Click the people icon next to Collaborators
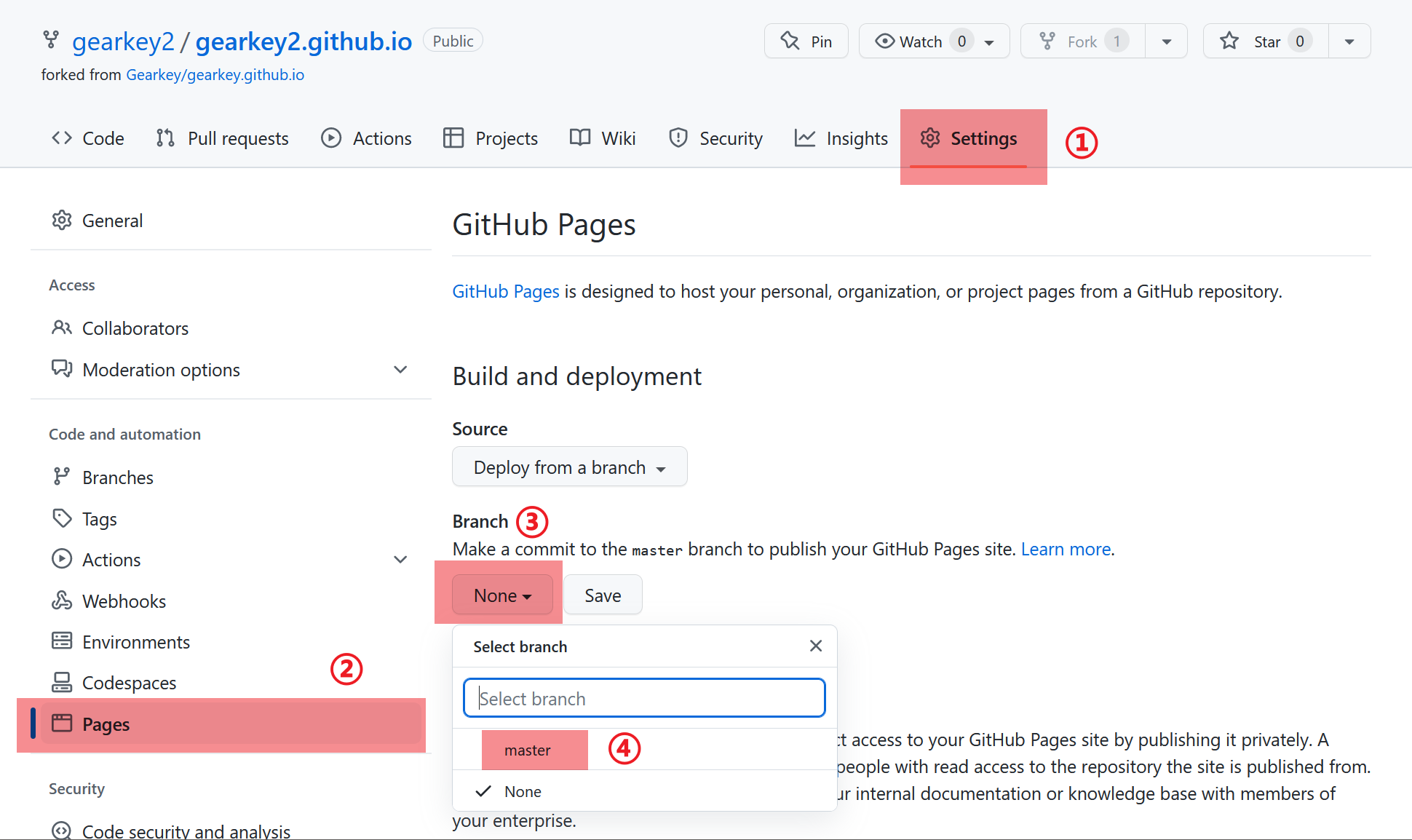 coord(62,328)
